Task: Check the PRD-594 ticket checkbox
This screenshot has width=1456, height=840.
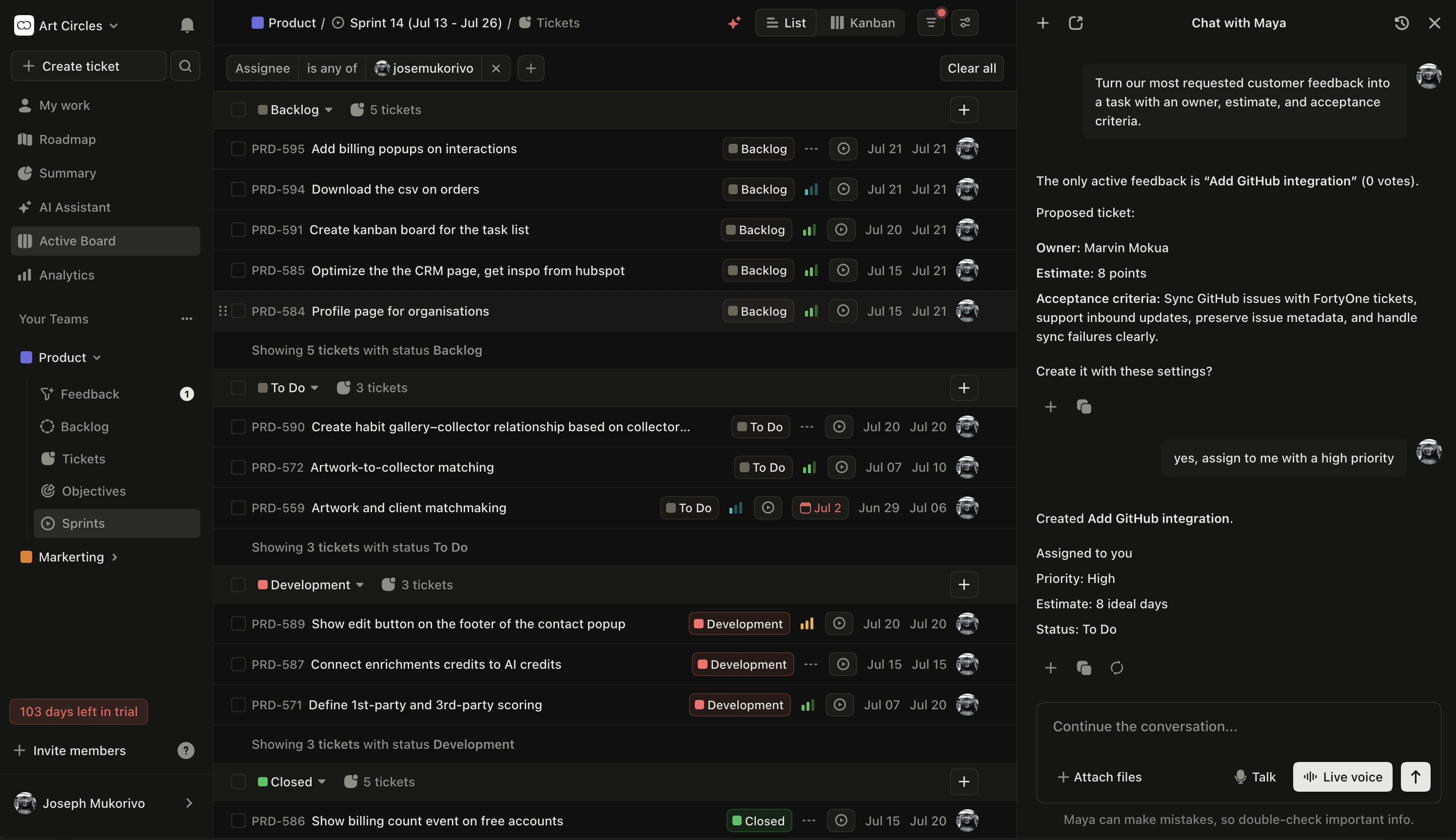Action: pyautogui.click(x=238, y=189)
